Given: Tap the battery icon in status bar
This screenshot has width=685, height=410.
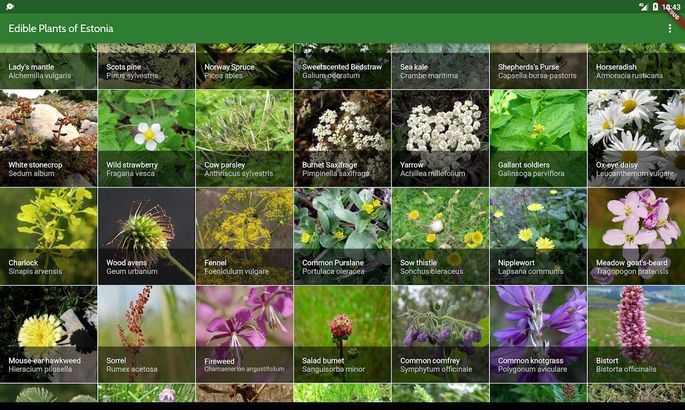Looking at the screenshot, I should click(655, 7).
